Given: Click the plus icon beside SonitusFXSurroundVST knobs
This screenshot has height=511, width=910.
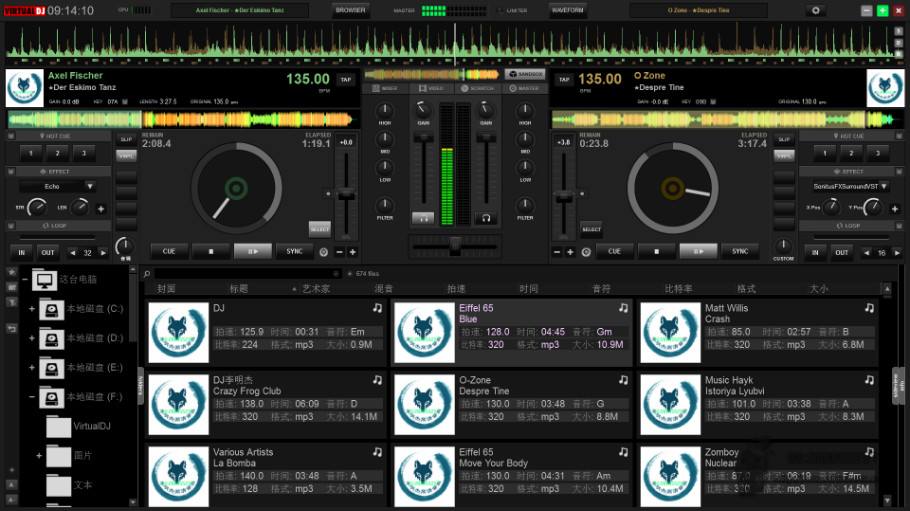Looking at the screenshot, I should [x=894, y=208].
